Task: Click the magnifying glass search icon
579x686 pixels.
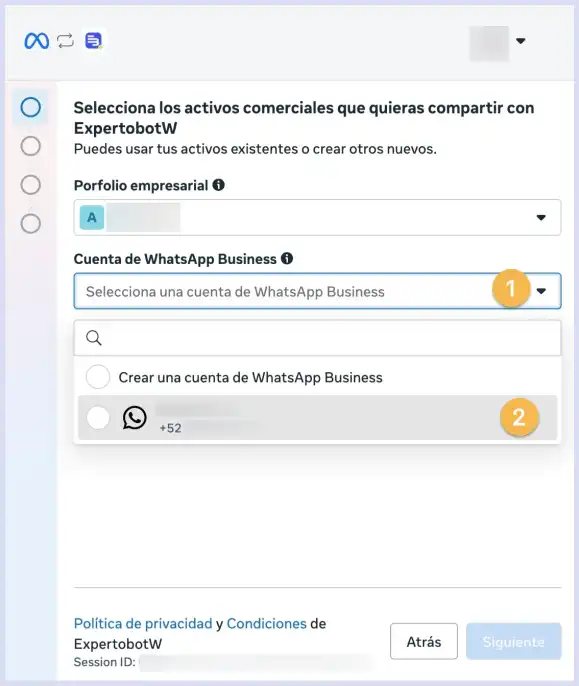Action: pos(94,338)
